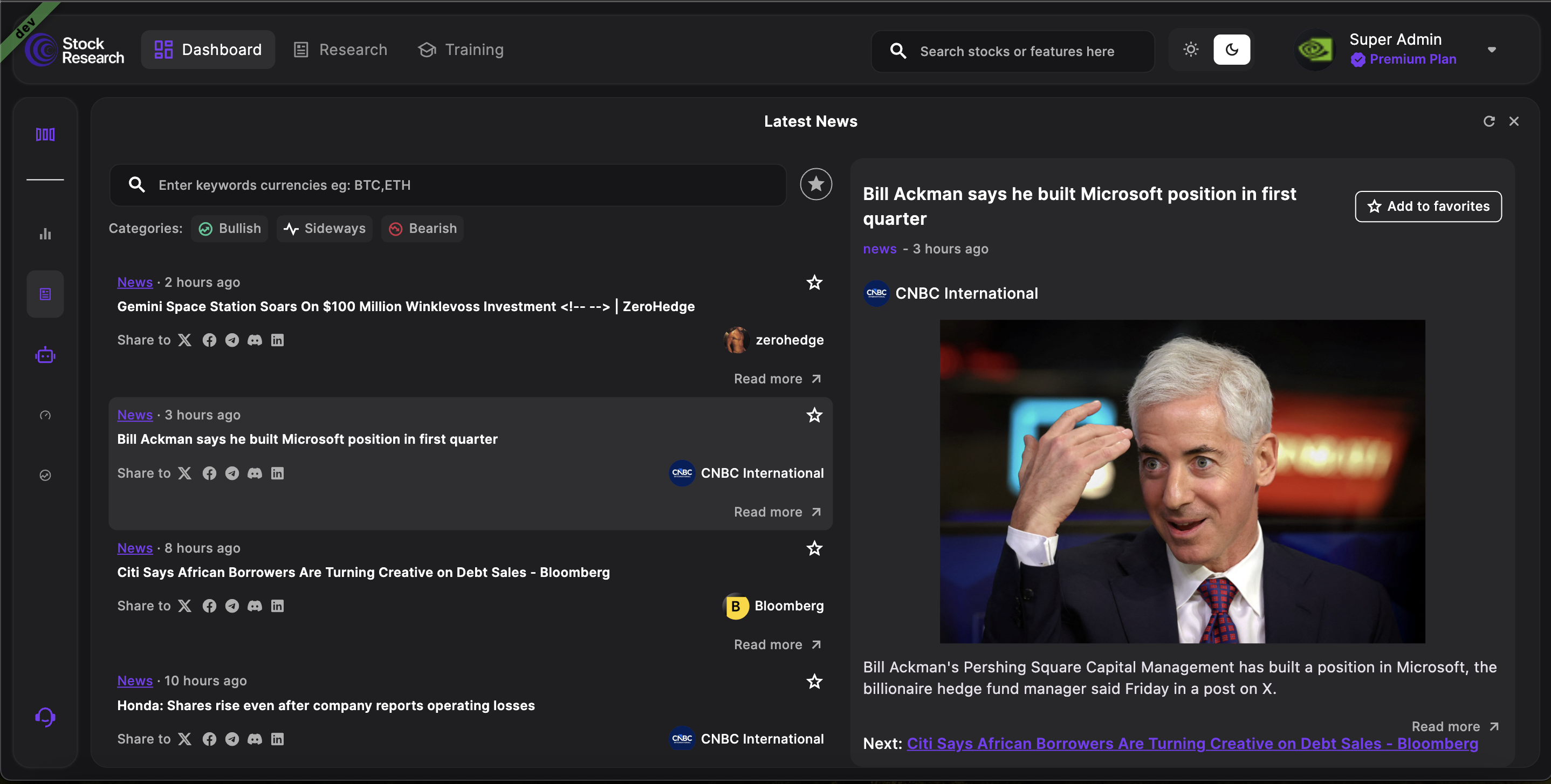Click the Bill Ackman article photo
Screen dimensions: 1551x784
point(1182,481)
